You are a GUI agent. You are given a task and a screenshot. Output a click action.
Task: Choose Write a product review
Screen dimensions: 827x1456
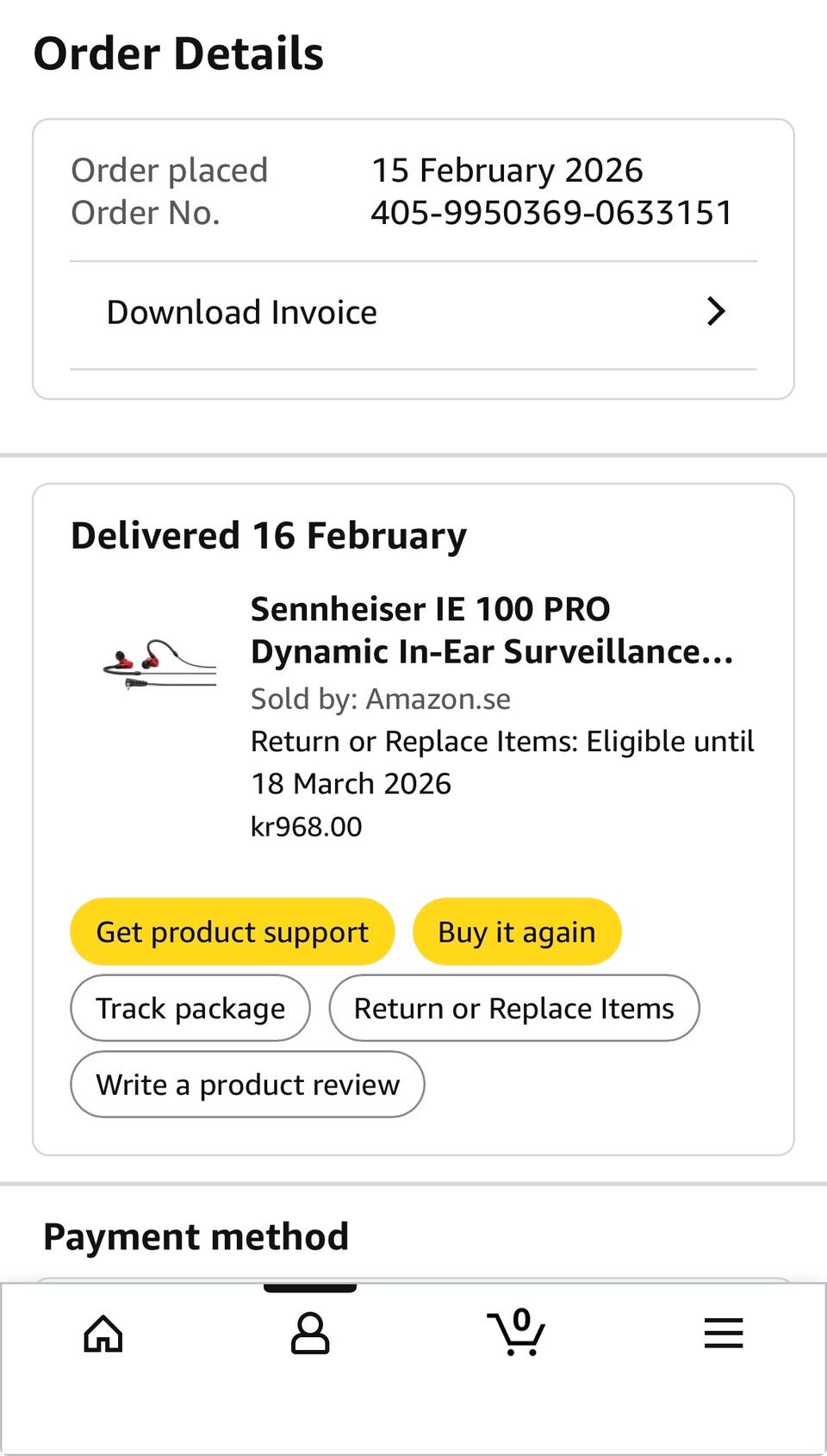click(x=247, y=1085)
